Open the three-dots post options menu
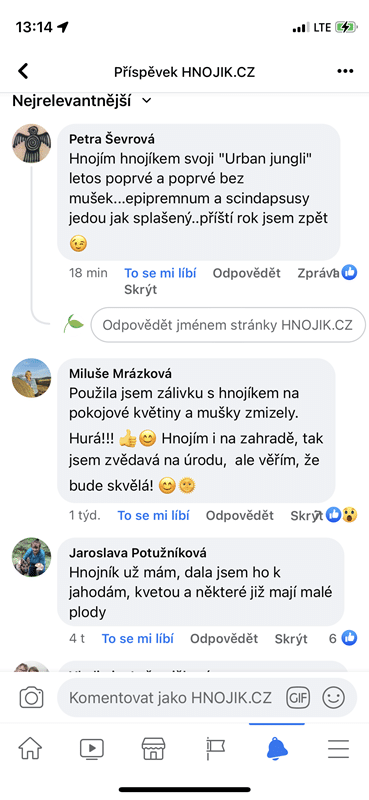This screenshot has height=800, width=369. (x=346, y=71)
